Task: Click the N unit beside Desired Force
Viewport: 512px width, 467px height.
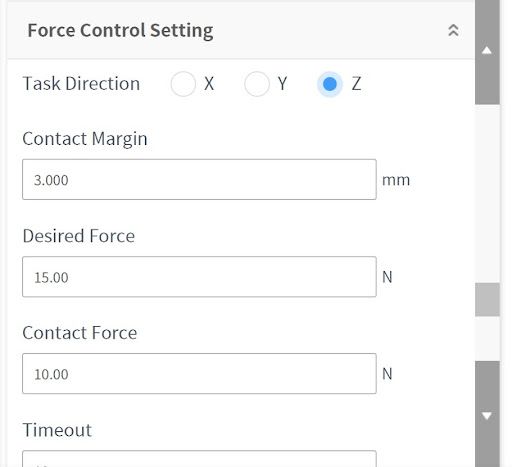Action: click(387, 277)
